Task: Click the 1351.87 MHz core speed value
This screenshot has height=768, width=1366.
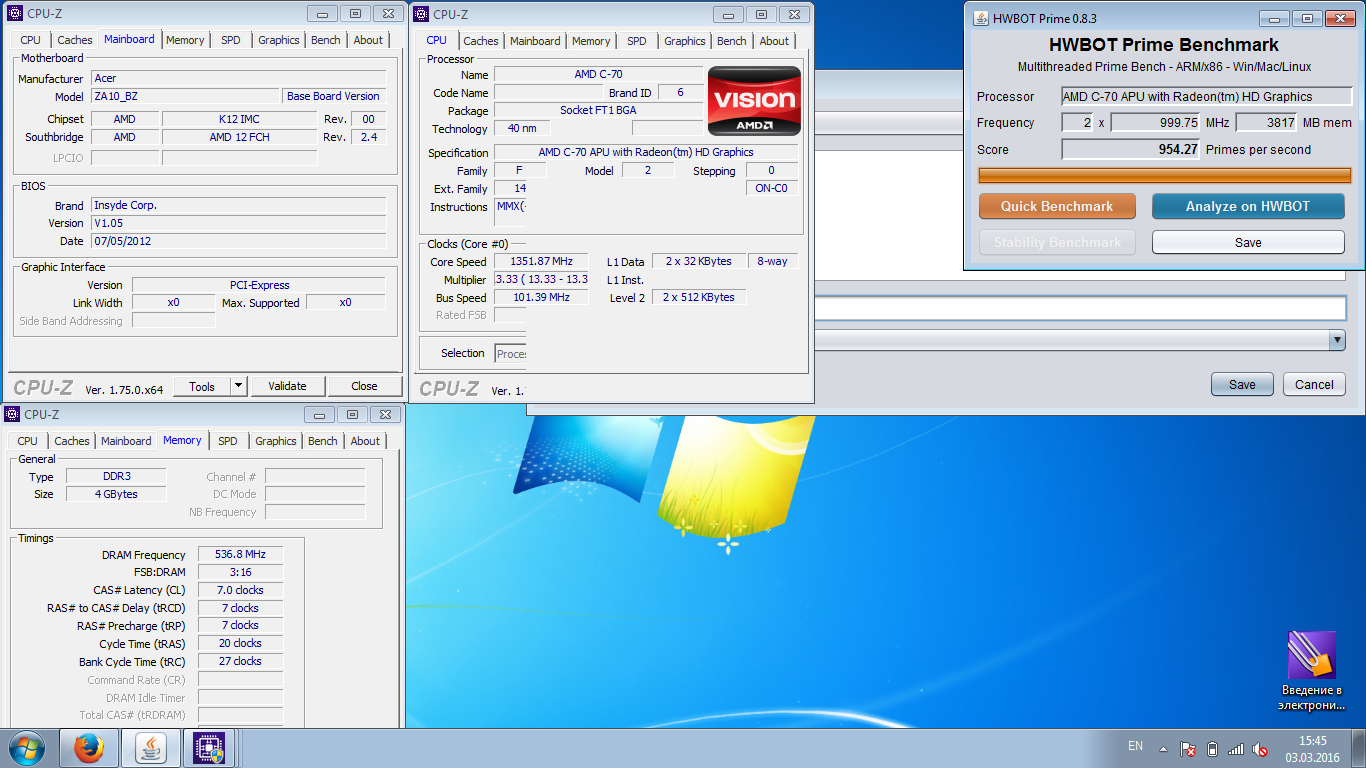Action: tap(541, 262)
